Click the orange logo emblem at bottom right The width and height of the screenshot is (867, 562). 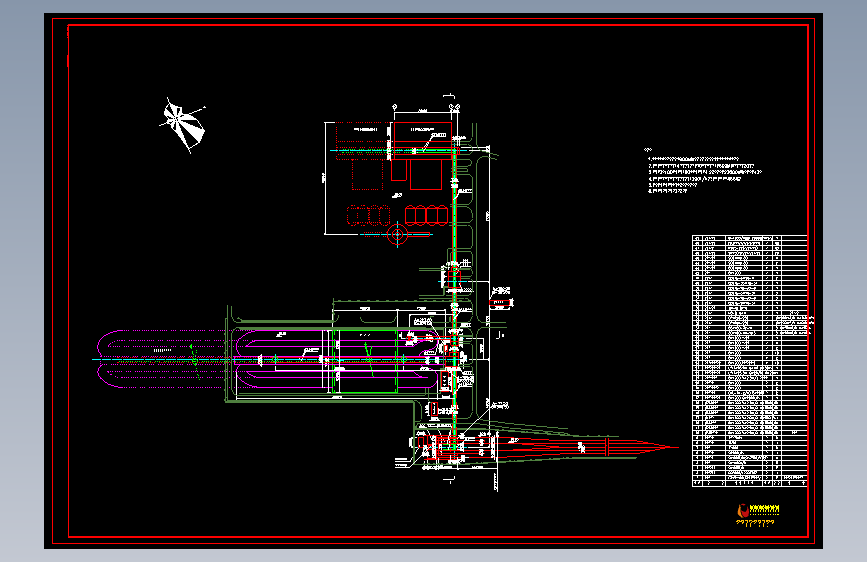[743, 510]
